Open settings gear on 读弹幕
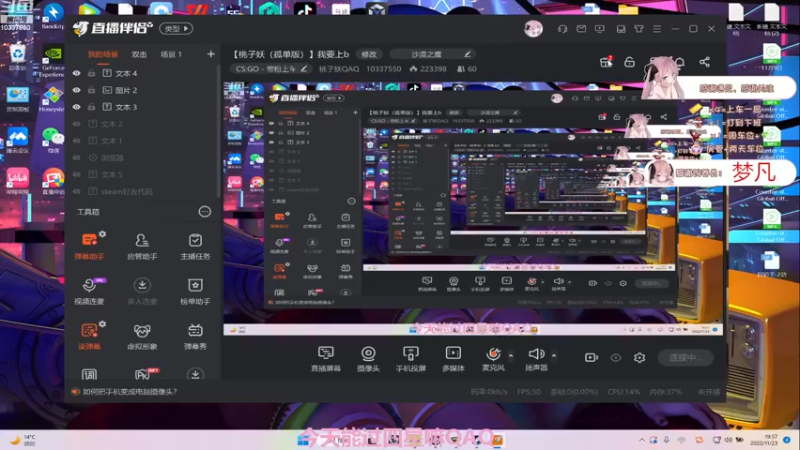Viewport: 800px width, 450px height. point(103,324)
